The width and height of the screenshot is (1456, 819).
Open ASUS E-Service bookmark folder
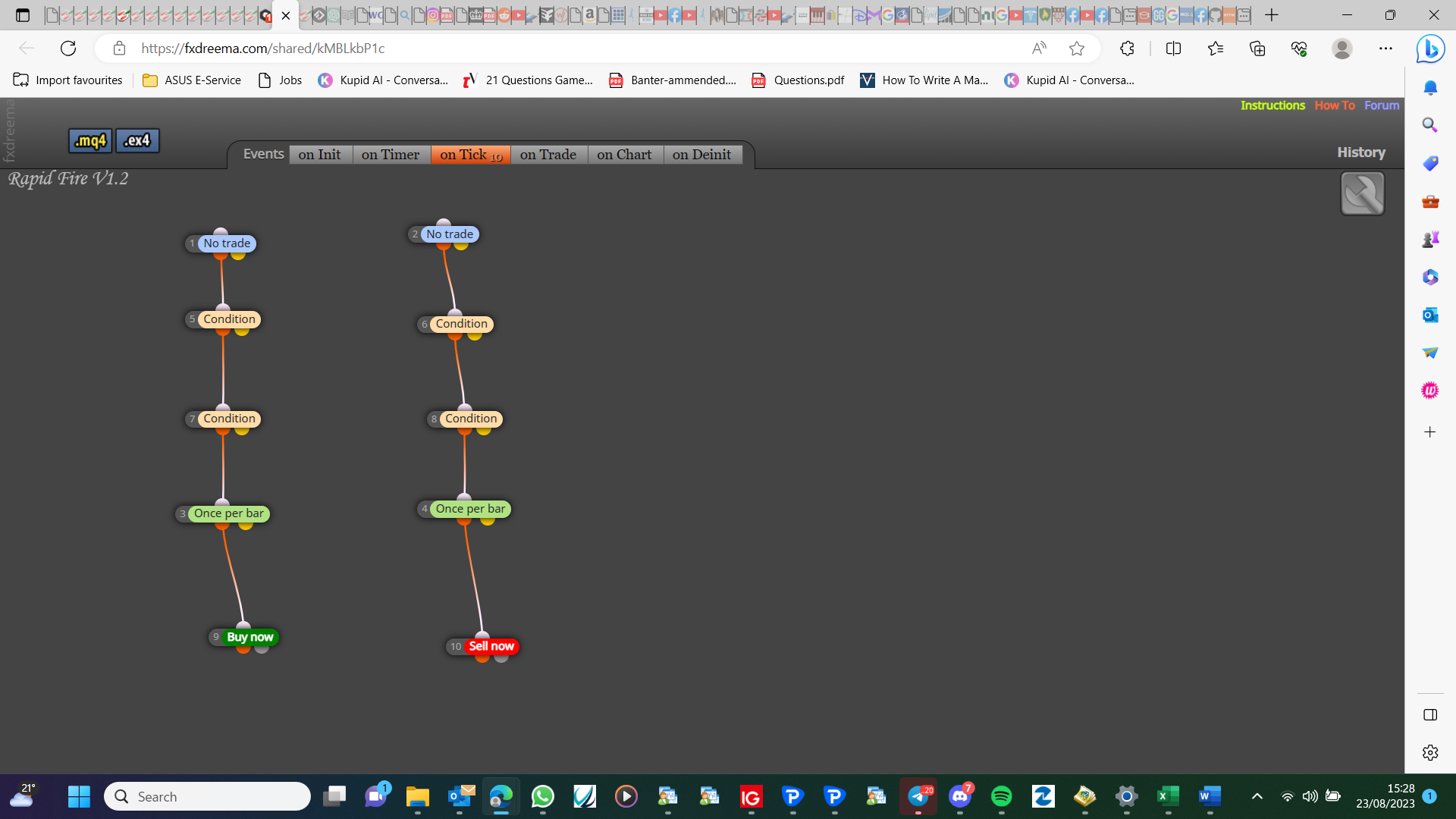click(x=192, y=80)
